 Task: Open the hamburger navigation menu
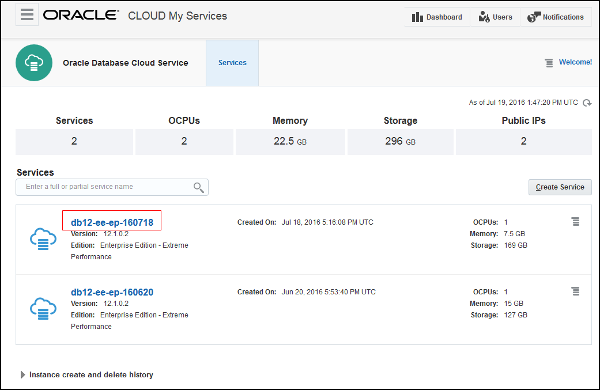point(27,15)
